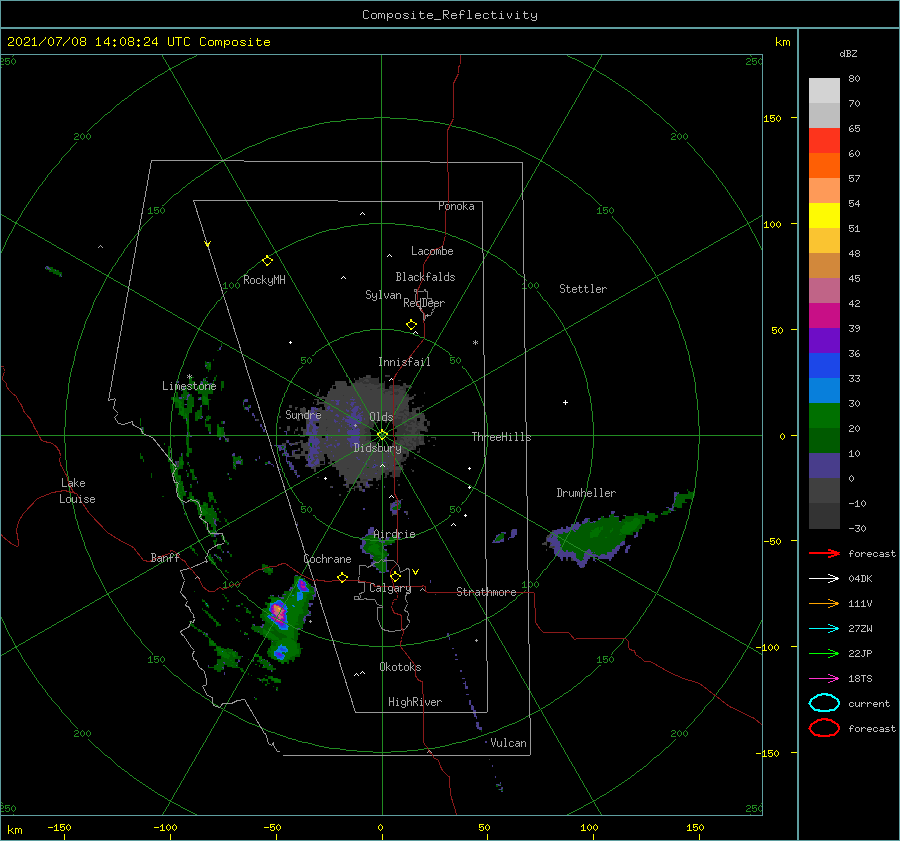
Task: Click the 80 dBZ light gray swatch
Action: (824, 91)
